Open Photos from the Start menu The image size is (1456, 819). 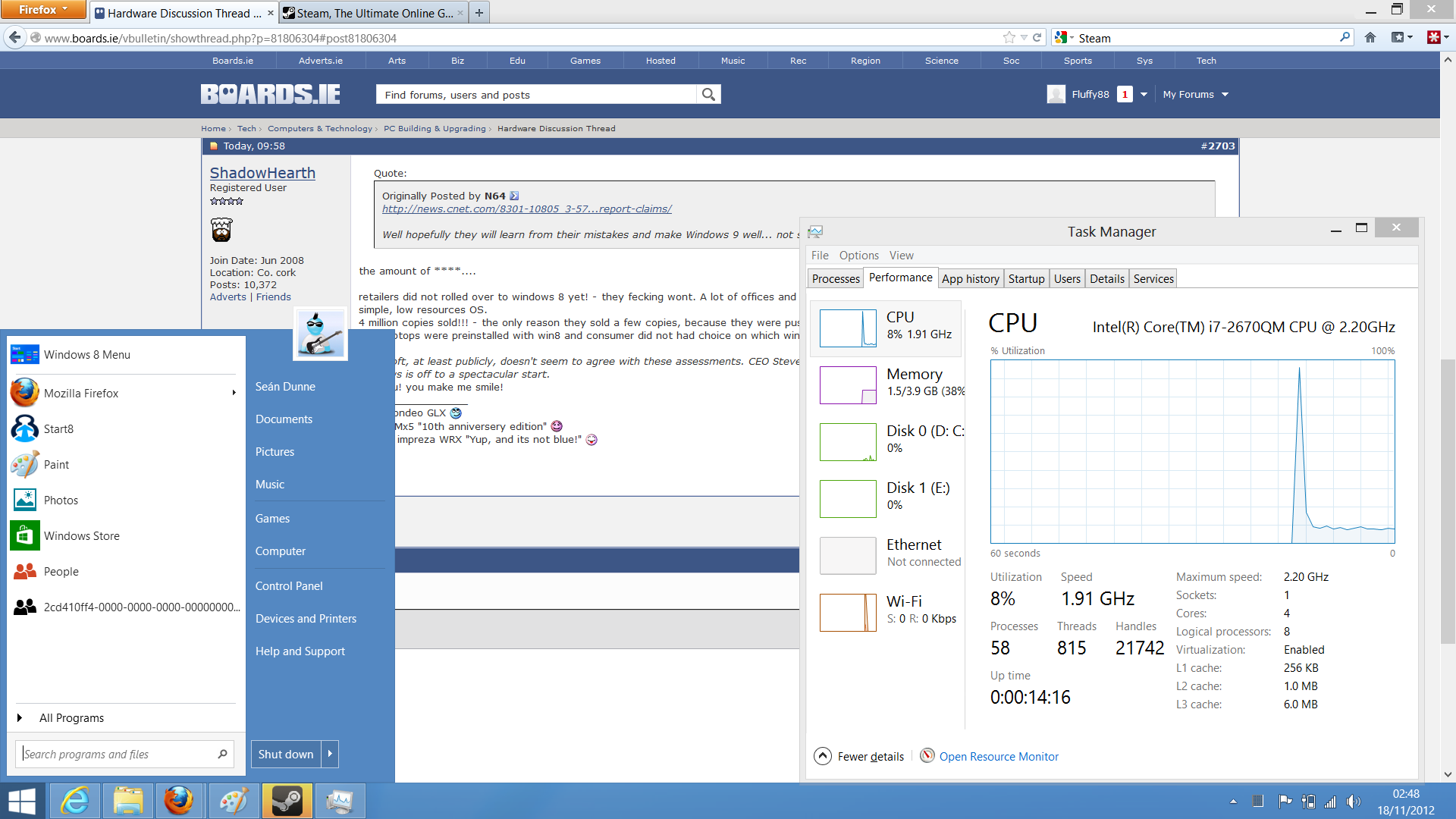click(x=125, y=500)
